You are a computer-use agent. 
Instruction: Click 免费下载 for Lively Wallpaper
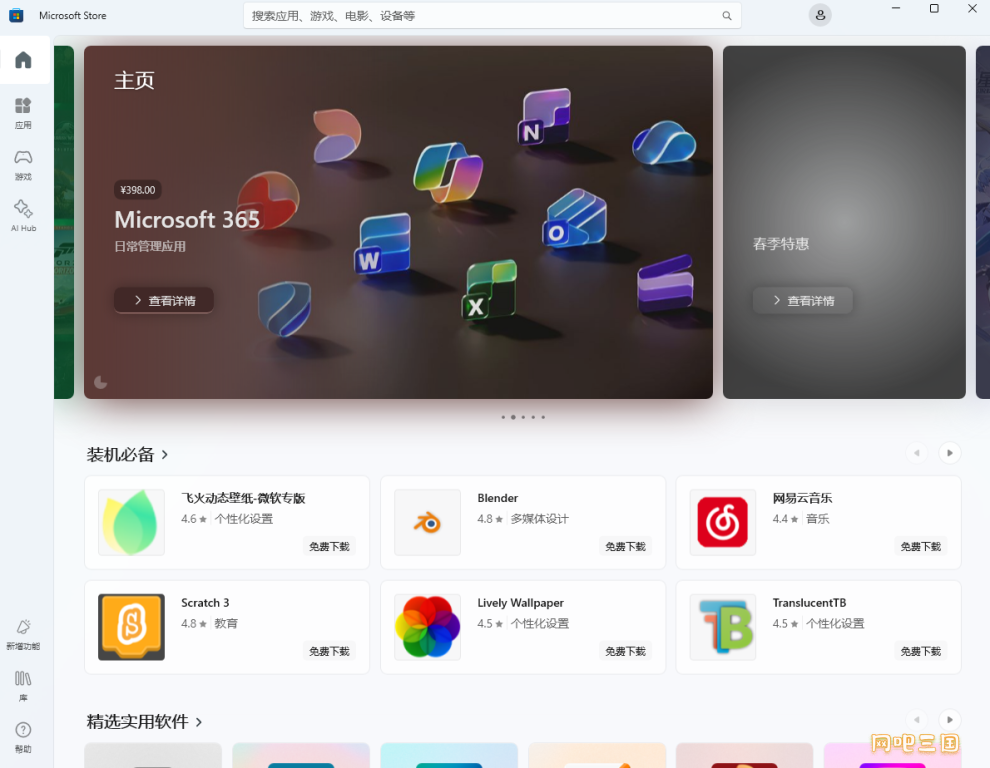625,651
